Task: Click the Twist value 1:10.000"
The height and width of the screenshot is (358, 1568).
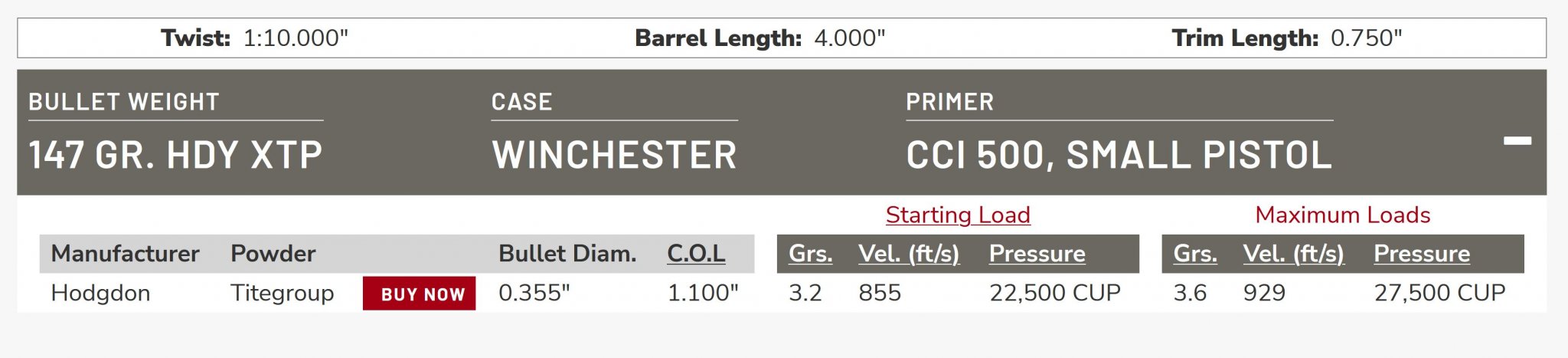Action: [296, 38]
